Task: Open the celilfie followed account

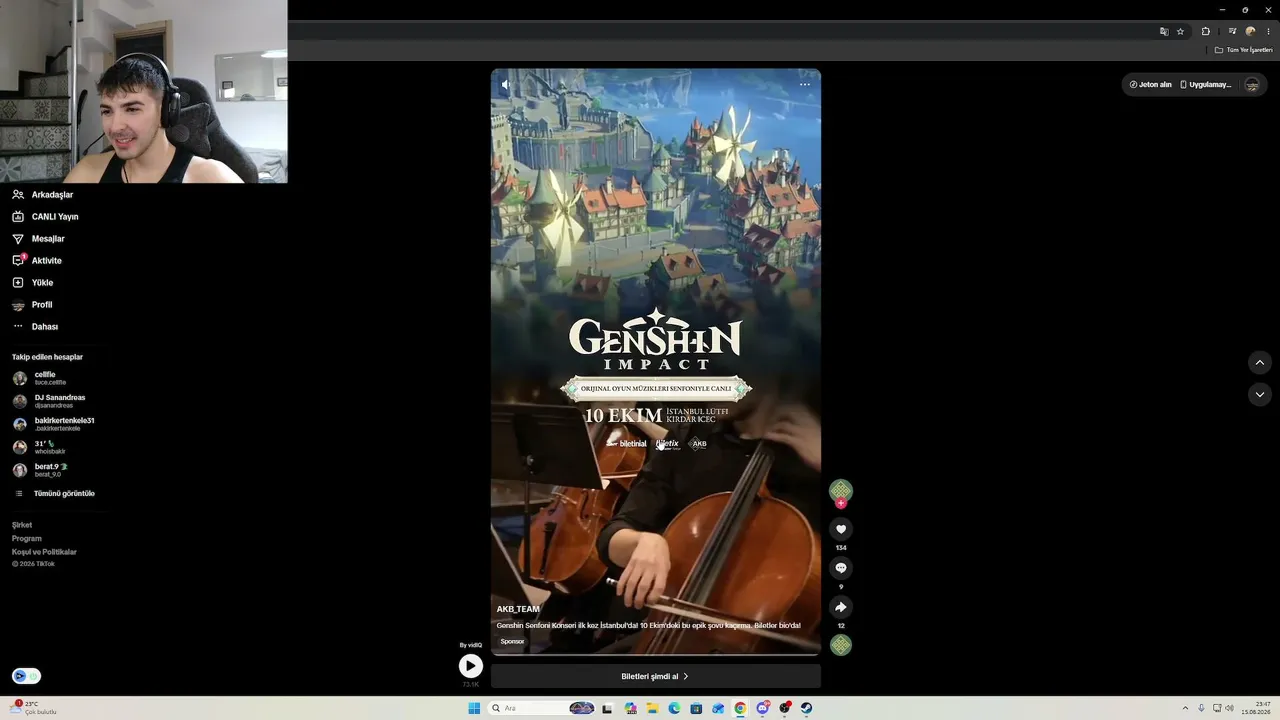Action: coord(40,378)
